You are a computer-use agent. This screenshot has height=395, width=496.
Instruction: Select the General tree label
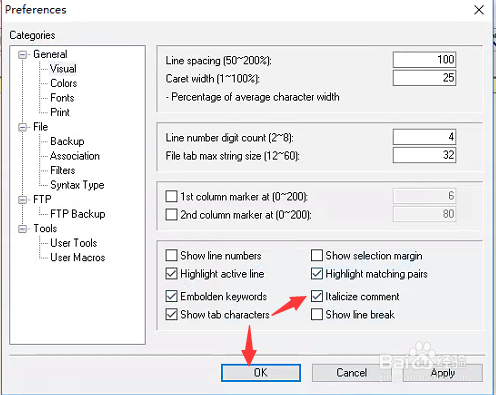50,54
